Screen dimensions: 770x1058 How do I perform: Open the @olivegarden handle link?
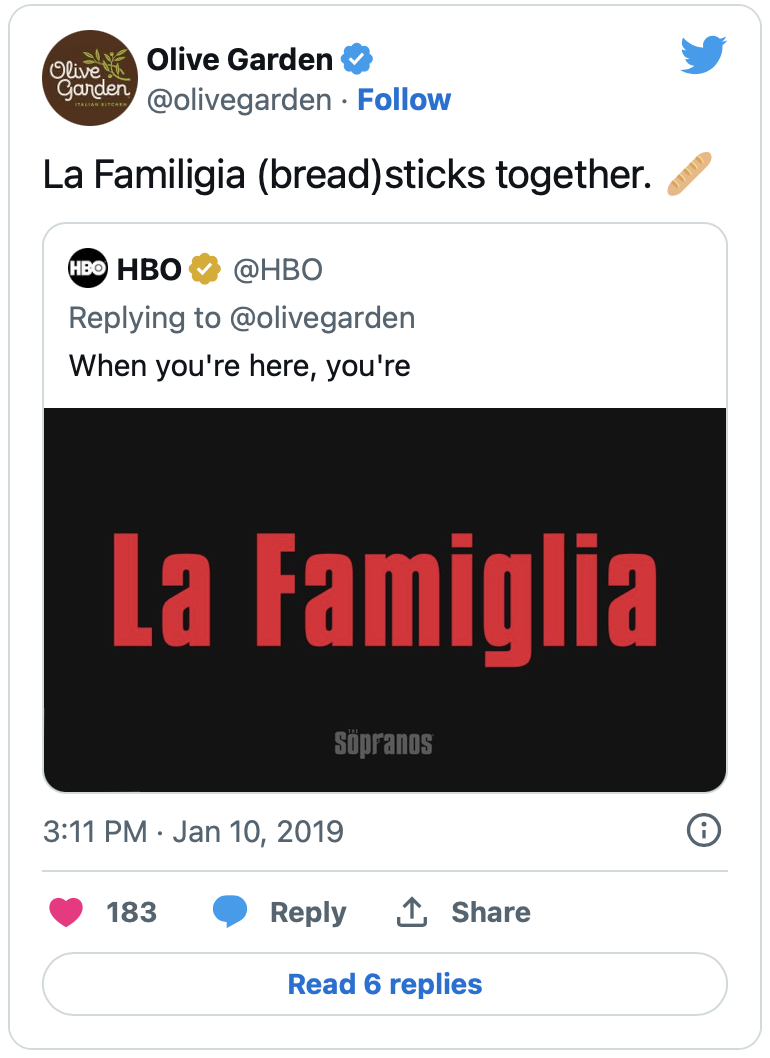[x=239, y=100]
